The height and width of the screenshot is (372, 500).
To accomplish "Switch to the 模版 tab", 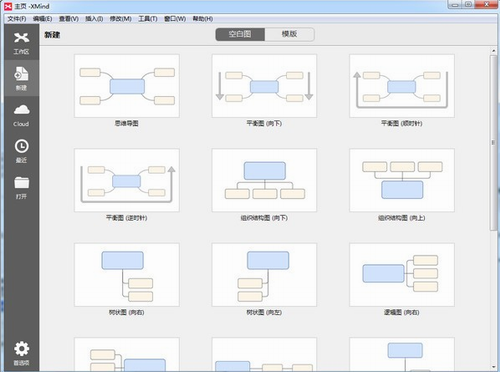I will [x=289, y=34].
